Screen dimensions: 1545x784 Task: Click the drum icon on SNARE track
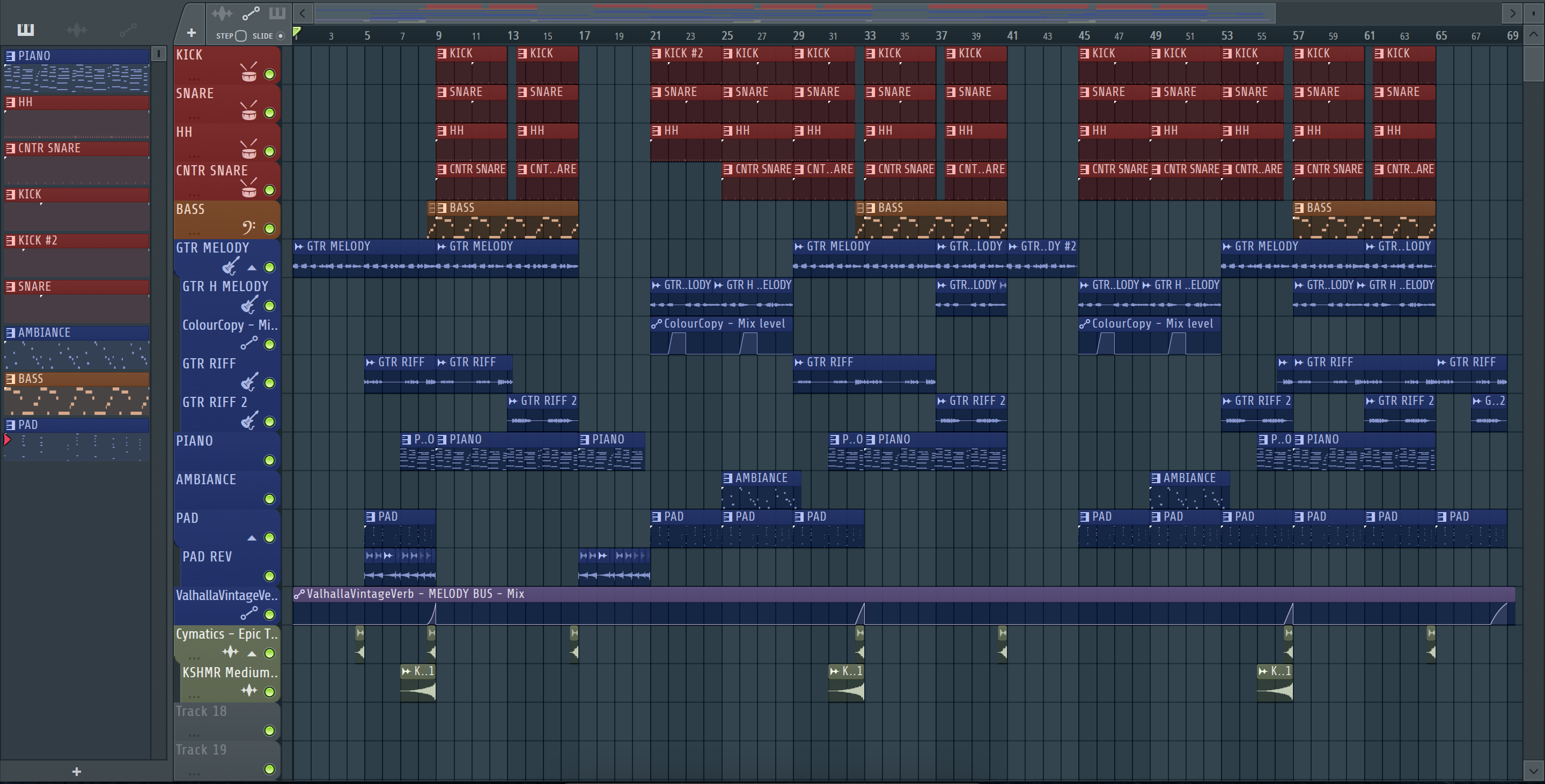(248, 113)
